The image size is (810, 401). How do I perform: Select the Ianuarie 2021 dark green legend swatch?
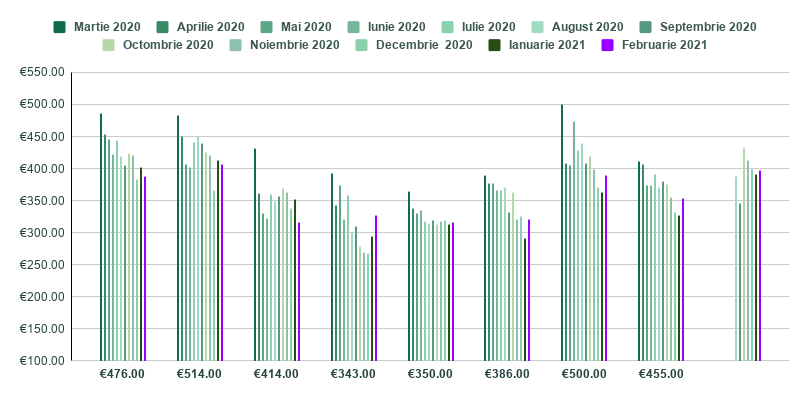tap(495, 45)
